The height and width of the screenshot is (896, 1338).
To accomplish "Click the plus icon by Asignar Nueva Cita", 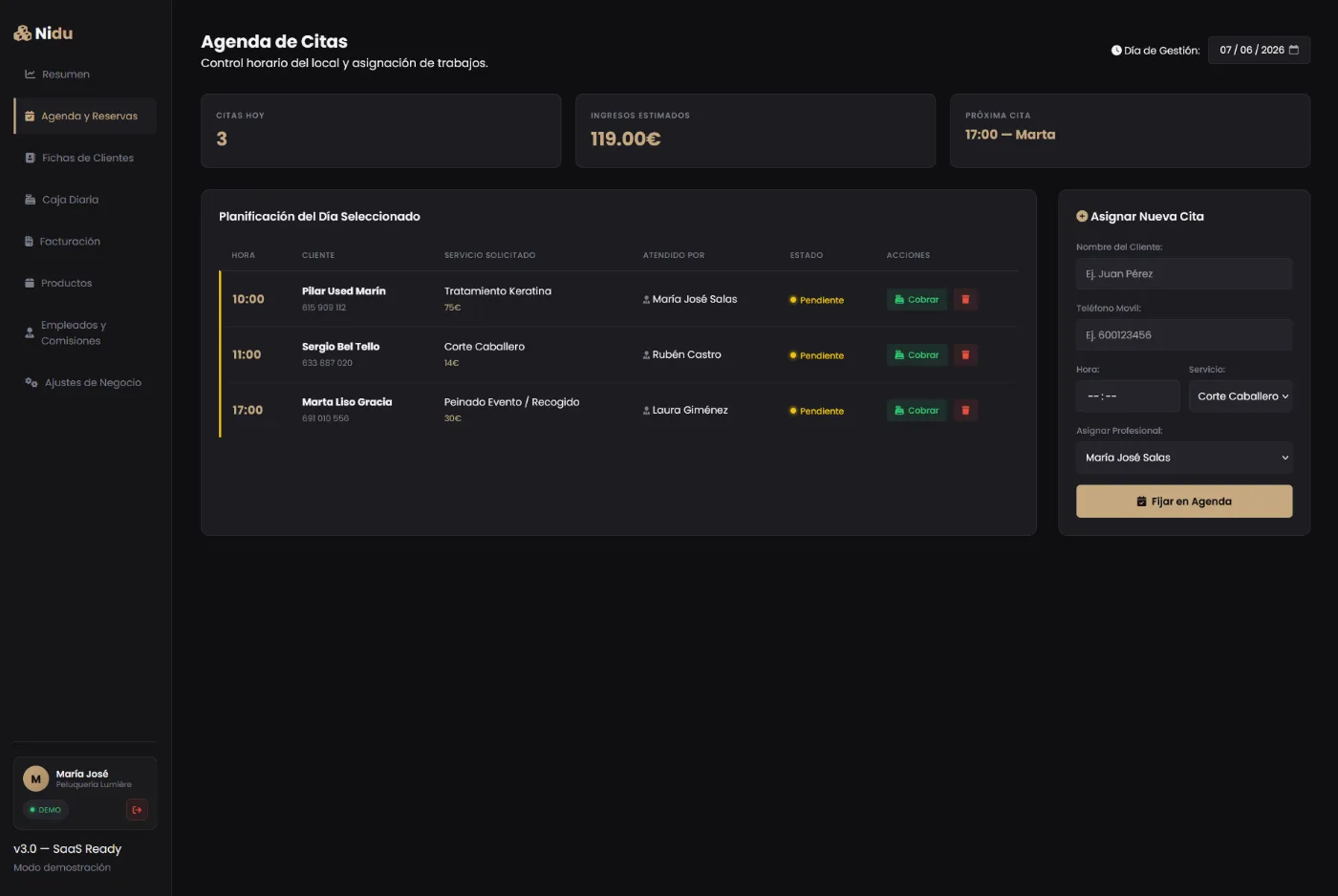I will pos(1082,216).
